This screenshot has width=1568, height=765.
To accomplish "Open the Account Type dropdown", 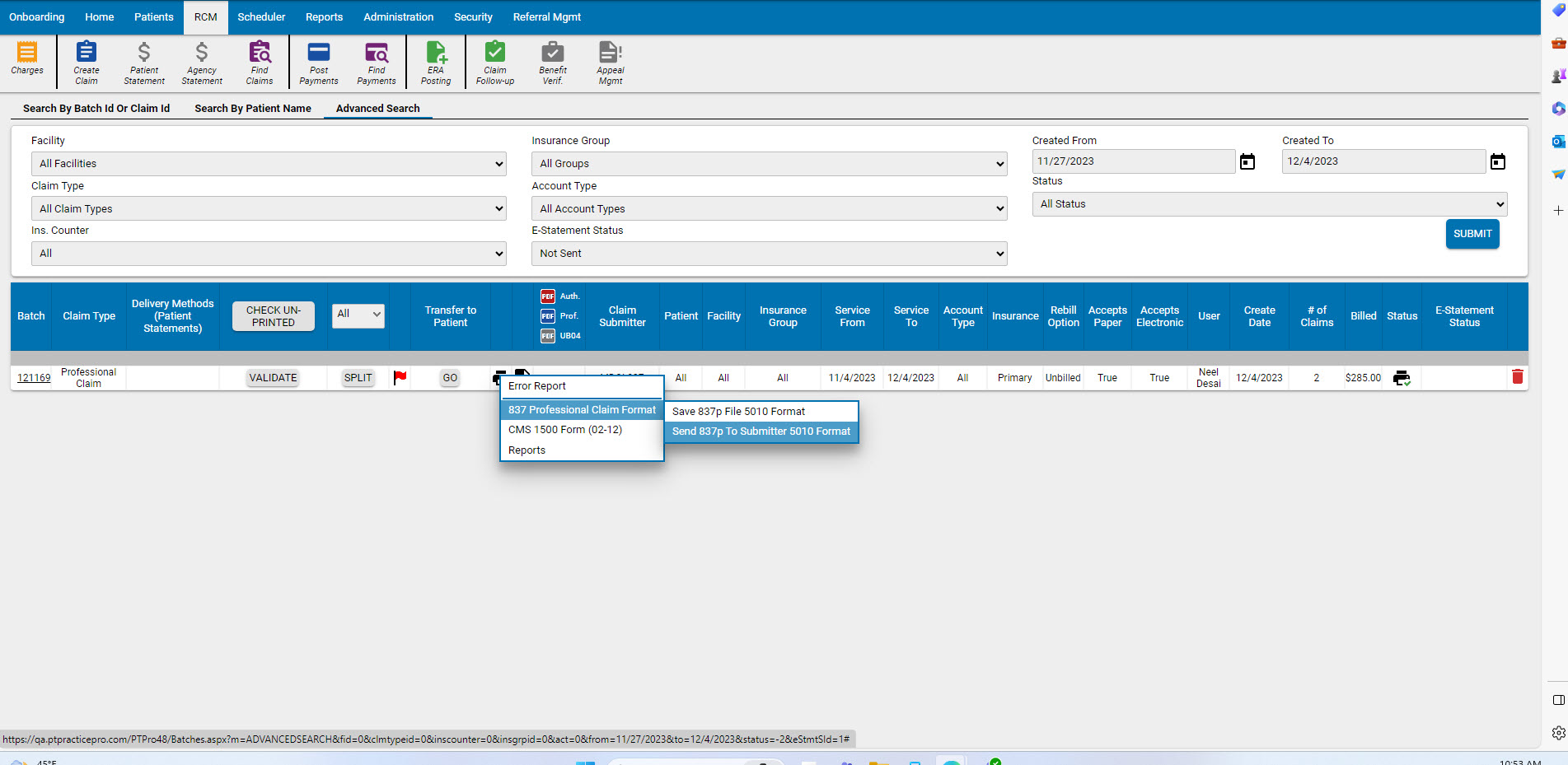I will click(x=769, y=208).
